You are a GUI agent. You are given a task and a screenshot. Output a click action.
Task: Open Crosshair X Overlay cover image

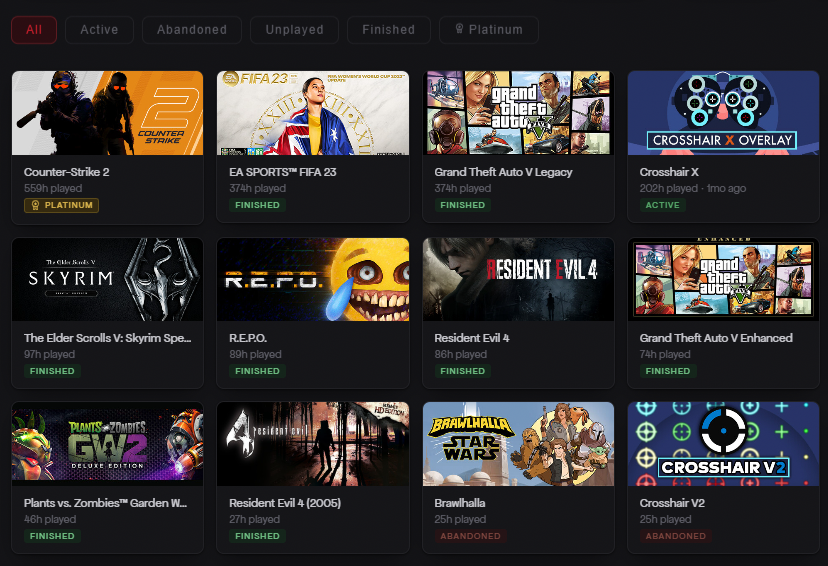coord(723,113)
